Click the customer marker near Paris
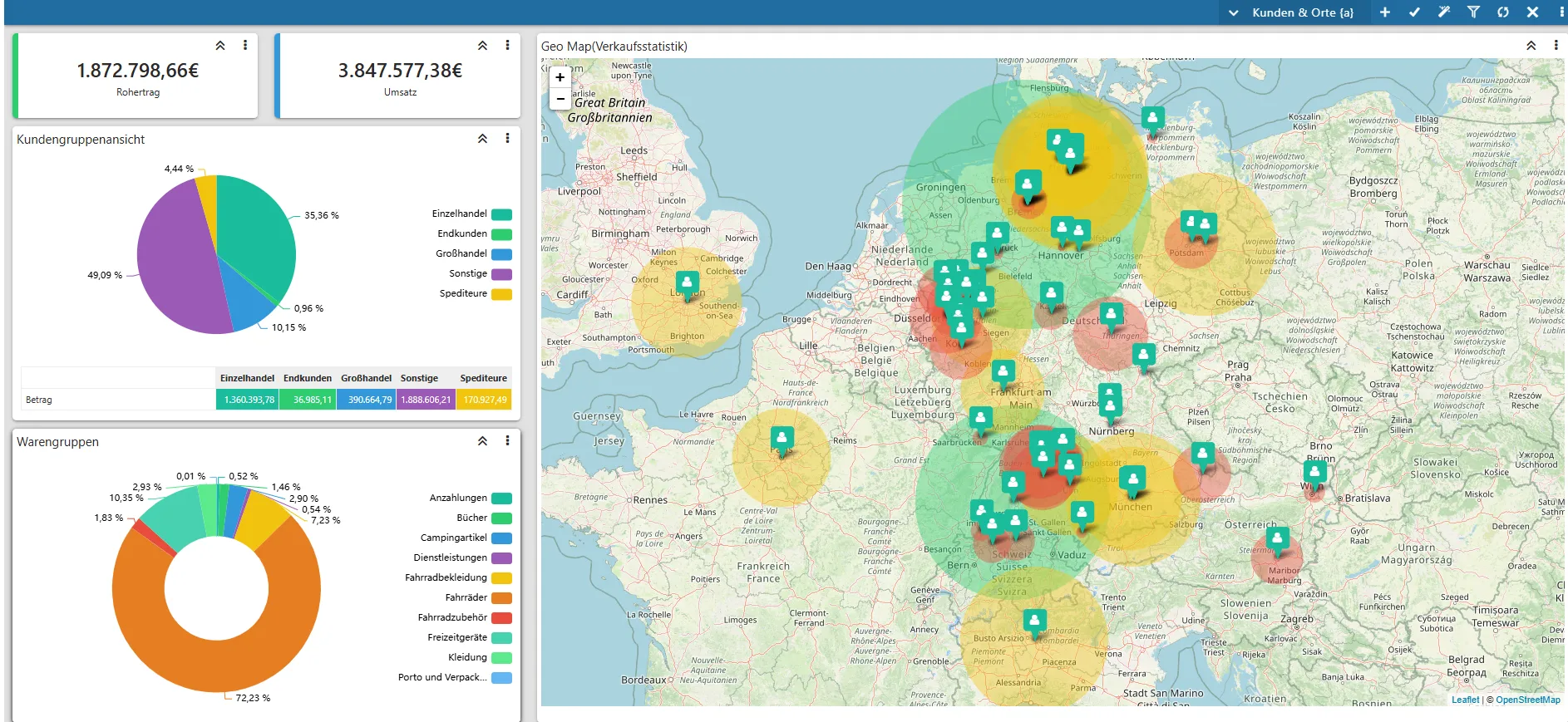 [x=782, y=440]
